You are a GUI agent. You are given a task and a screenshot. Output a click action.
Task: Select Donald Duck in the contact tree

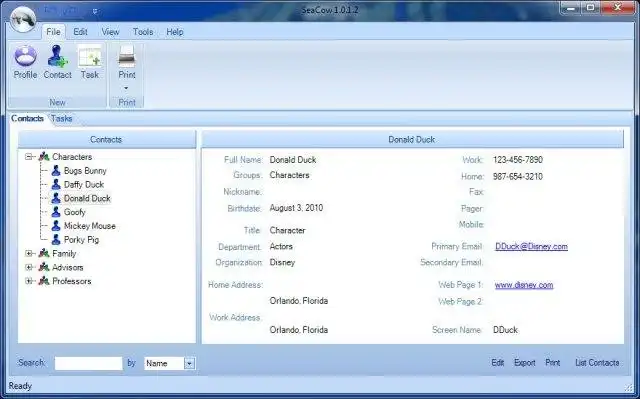tap(87, 199)
